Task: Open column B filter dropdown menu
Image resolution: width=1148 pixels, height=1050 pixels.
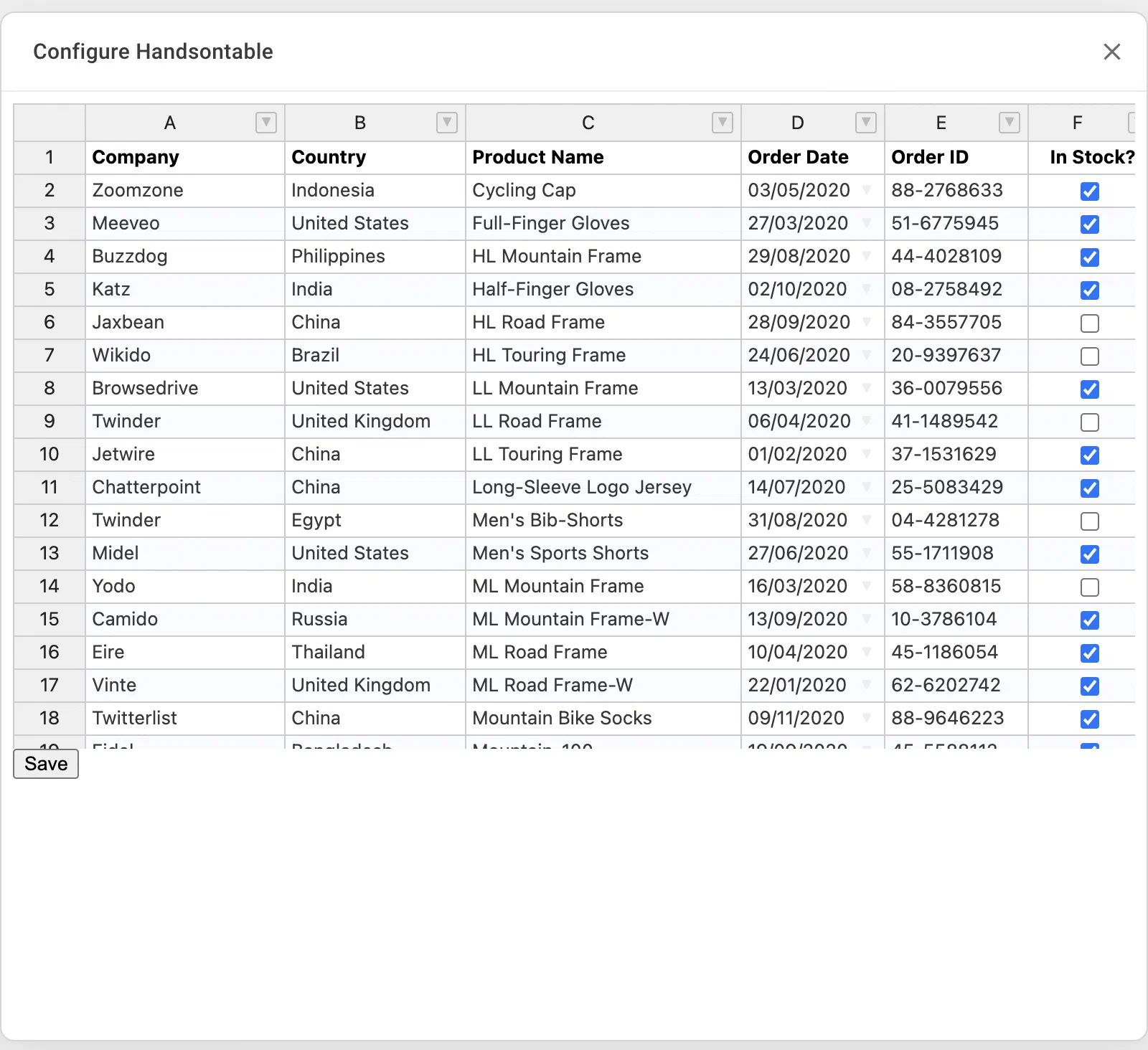Action: point(447,123)
